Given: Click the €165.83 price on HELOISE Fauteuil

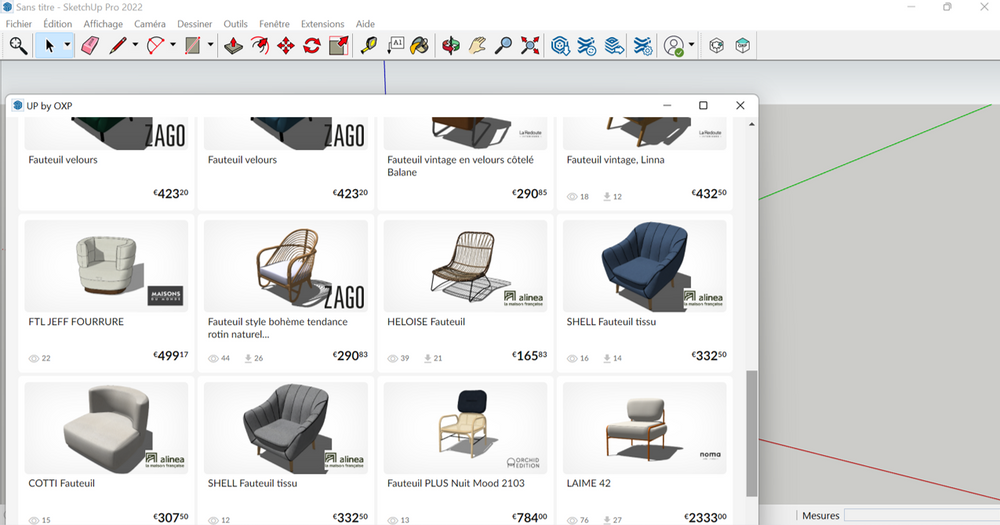Looking at the screenshot, I should point(529,355).
